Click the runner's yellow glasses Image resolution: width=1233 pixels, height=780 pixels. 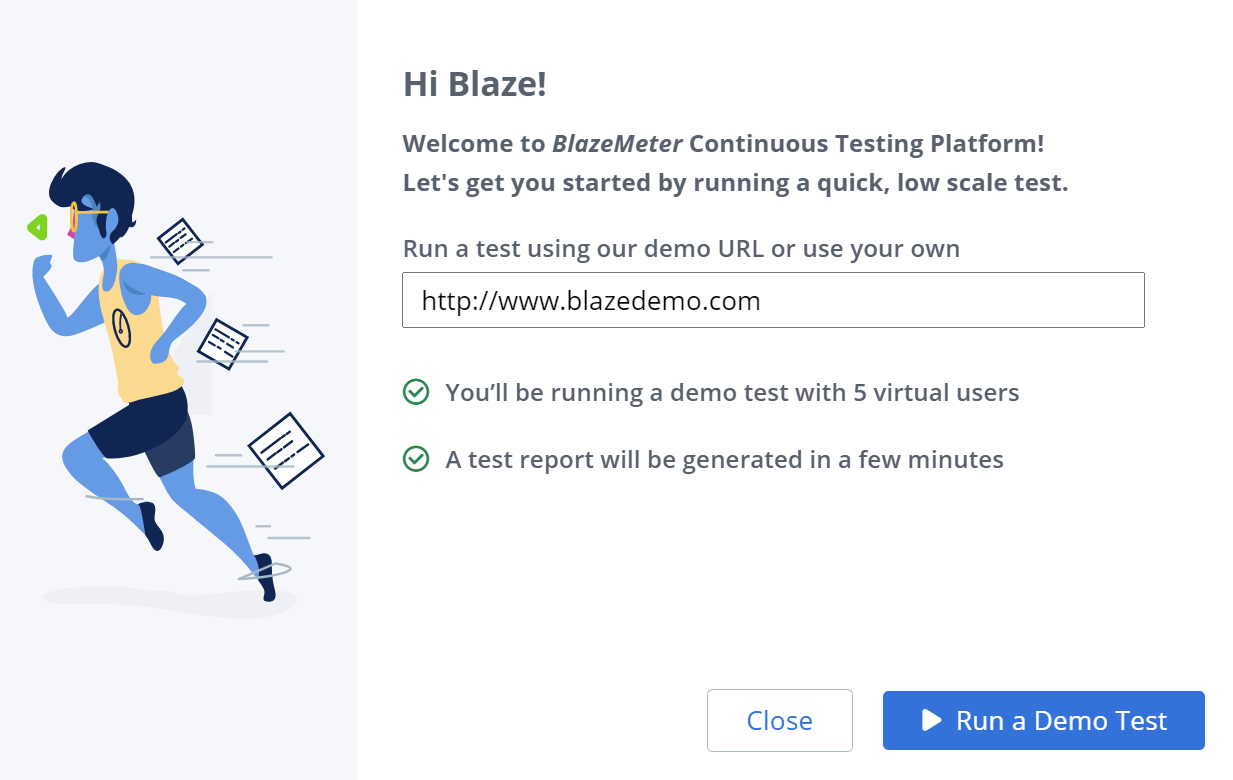[82, 214]
